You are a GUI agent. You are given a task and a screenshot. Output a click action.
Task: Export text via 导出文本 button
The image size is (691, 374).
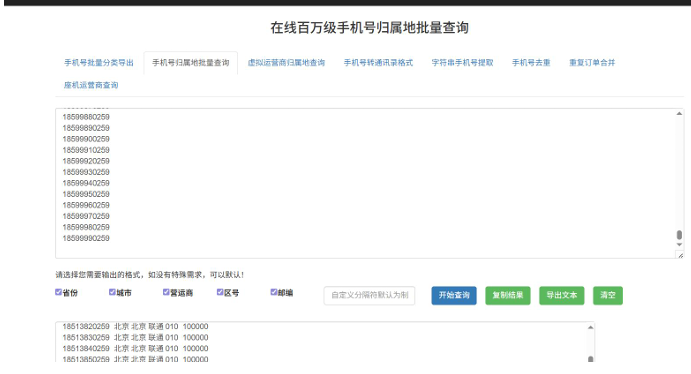coord(561,295)
